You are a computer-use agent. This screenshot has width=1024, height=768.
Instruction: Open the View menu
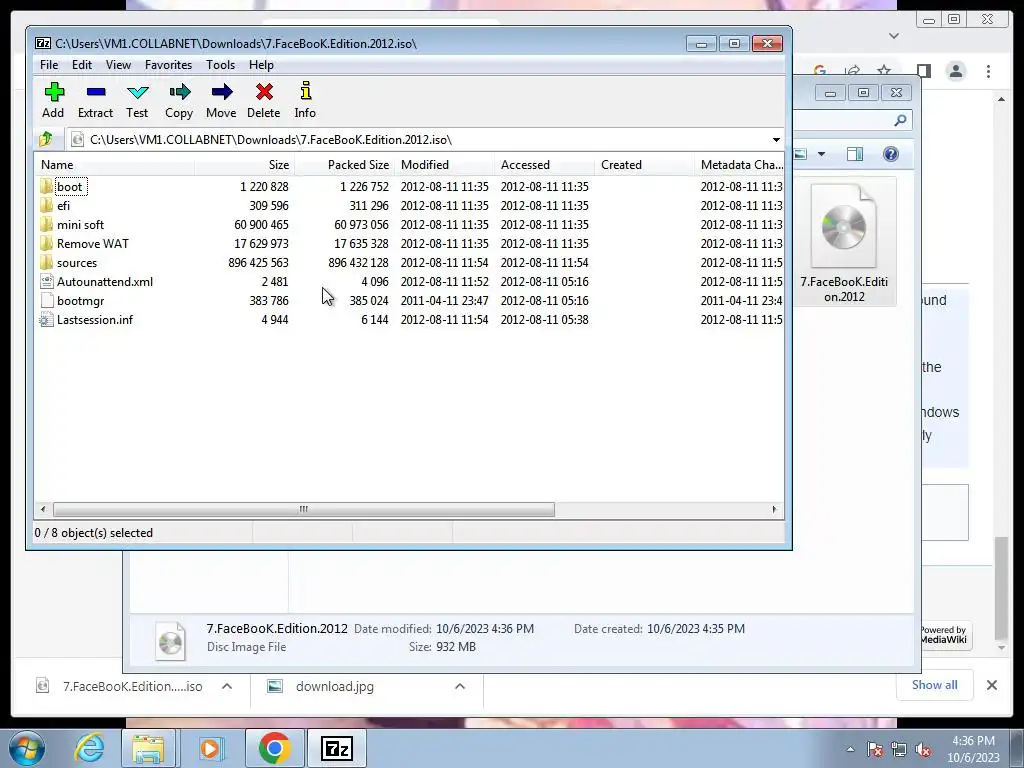pyautogui.click(x=118, y=65)
